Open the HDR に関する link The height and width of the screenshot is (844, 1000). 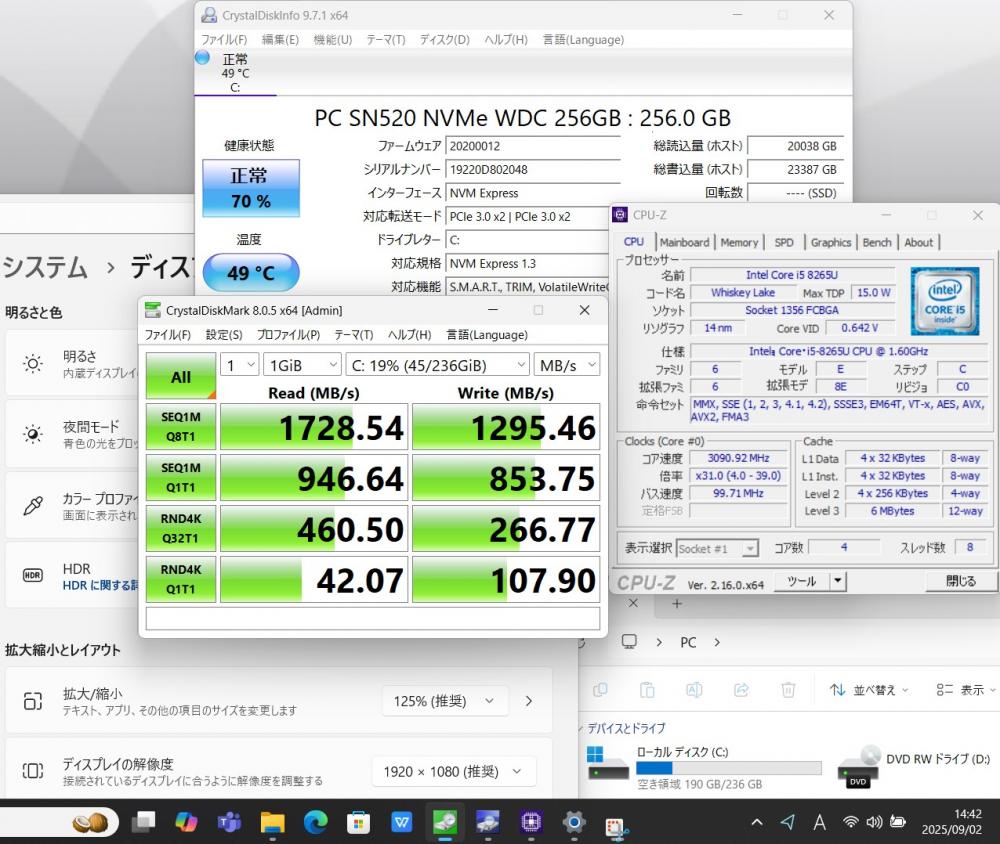click(100, 586)
